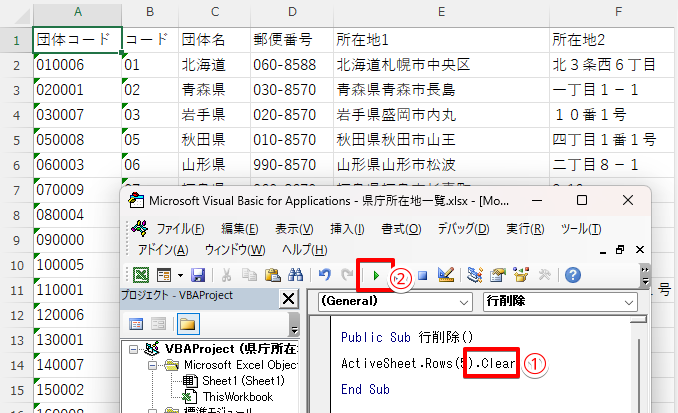The height and width of the screenshot is (413, 678).
Task: Click View Code icon in Project pane
Action: pos(136,324)
